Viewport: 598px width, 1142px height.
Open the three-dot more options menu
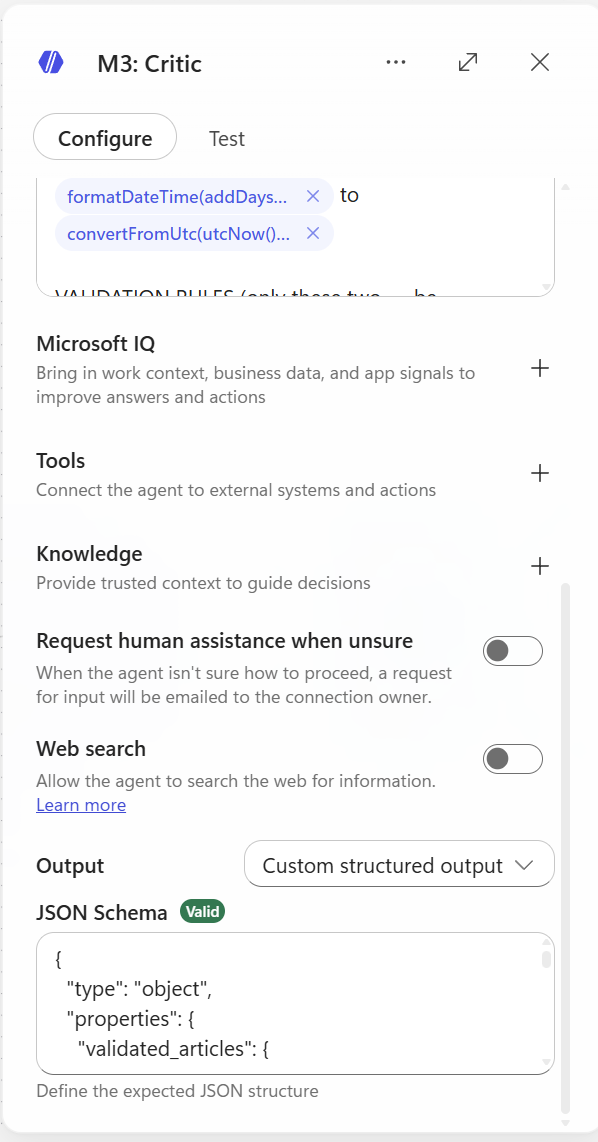coord(396,63)
